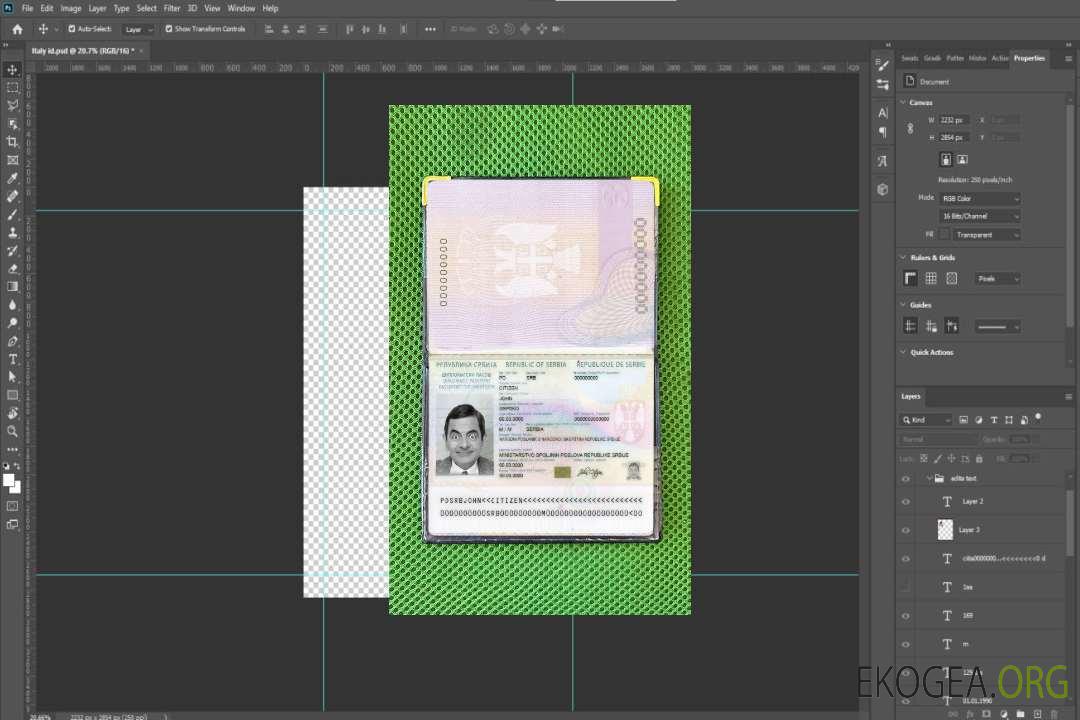The image size is (1080, 720).
Task: Open the guide line style dropdown
Action: pyautogui.click(x=998, y=327)
